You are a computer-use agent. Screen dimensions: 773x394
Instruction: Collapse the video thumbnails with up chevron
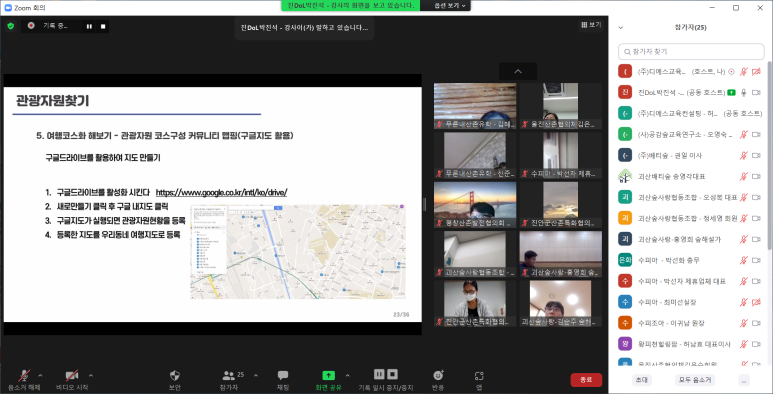pyautogui.click(x=518, y=72)
